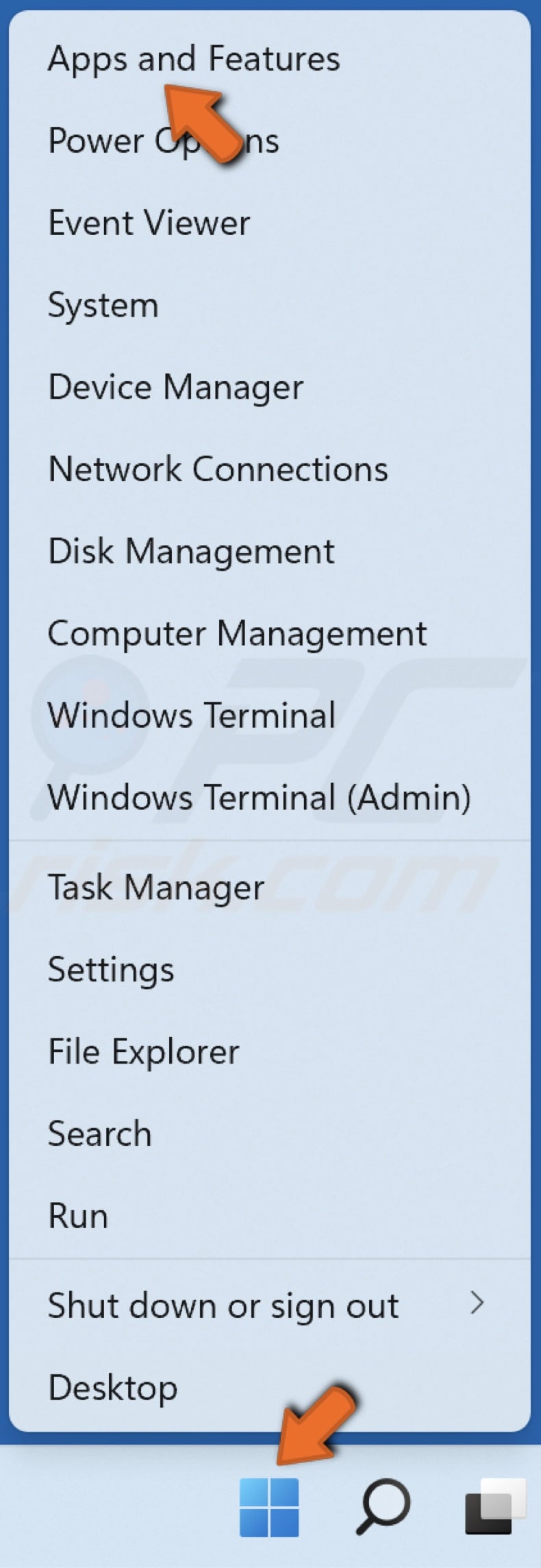The width and height of the screenshot is (541, 1568).
Task: Open Power Options
Action: click(x=163, y=140)
